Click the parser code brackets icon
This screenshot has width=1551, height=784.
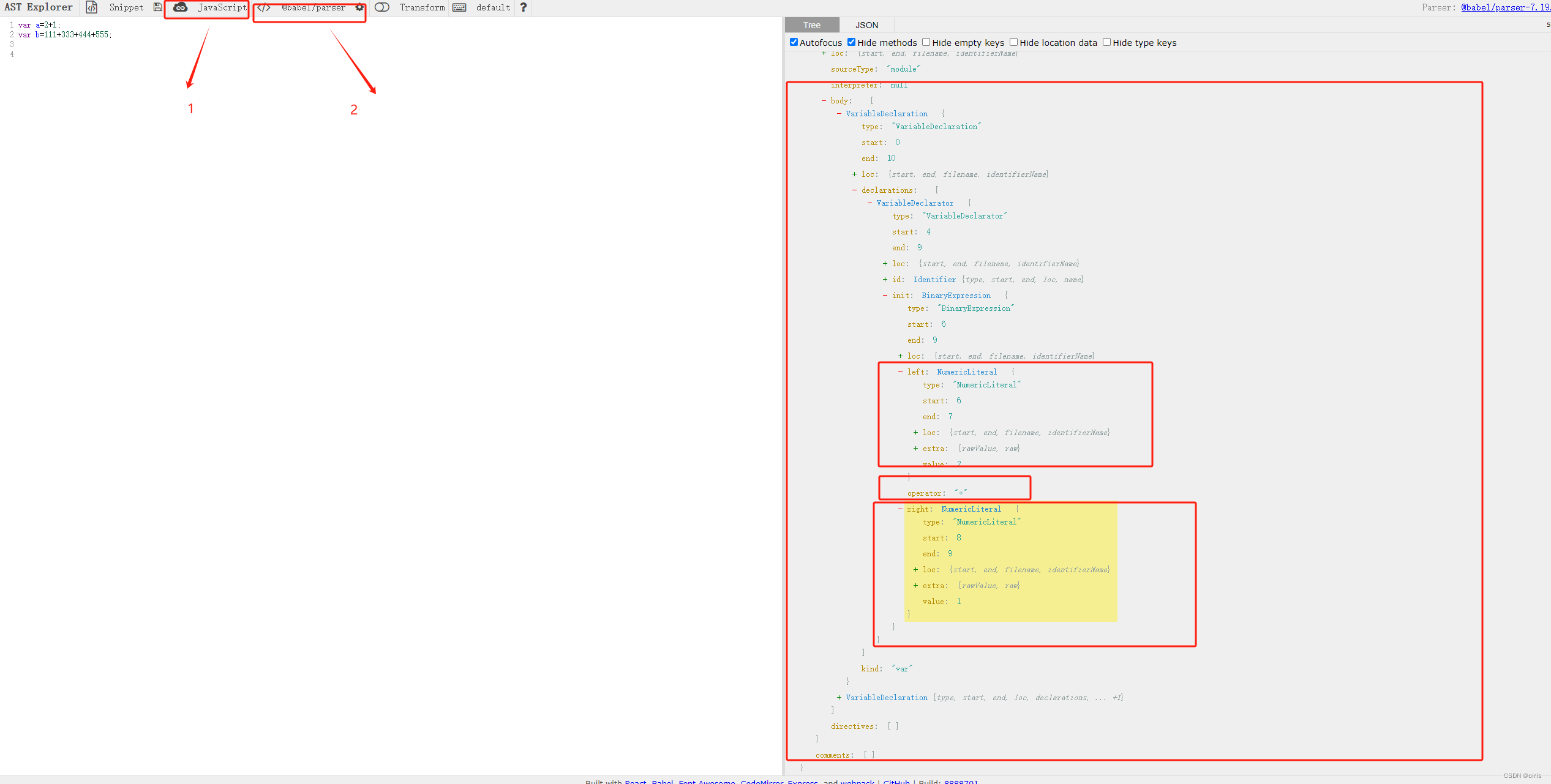click(264, 7)
